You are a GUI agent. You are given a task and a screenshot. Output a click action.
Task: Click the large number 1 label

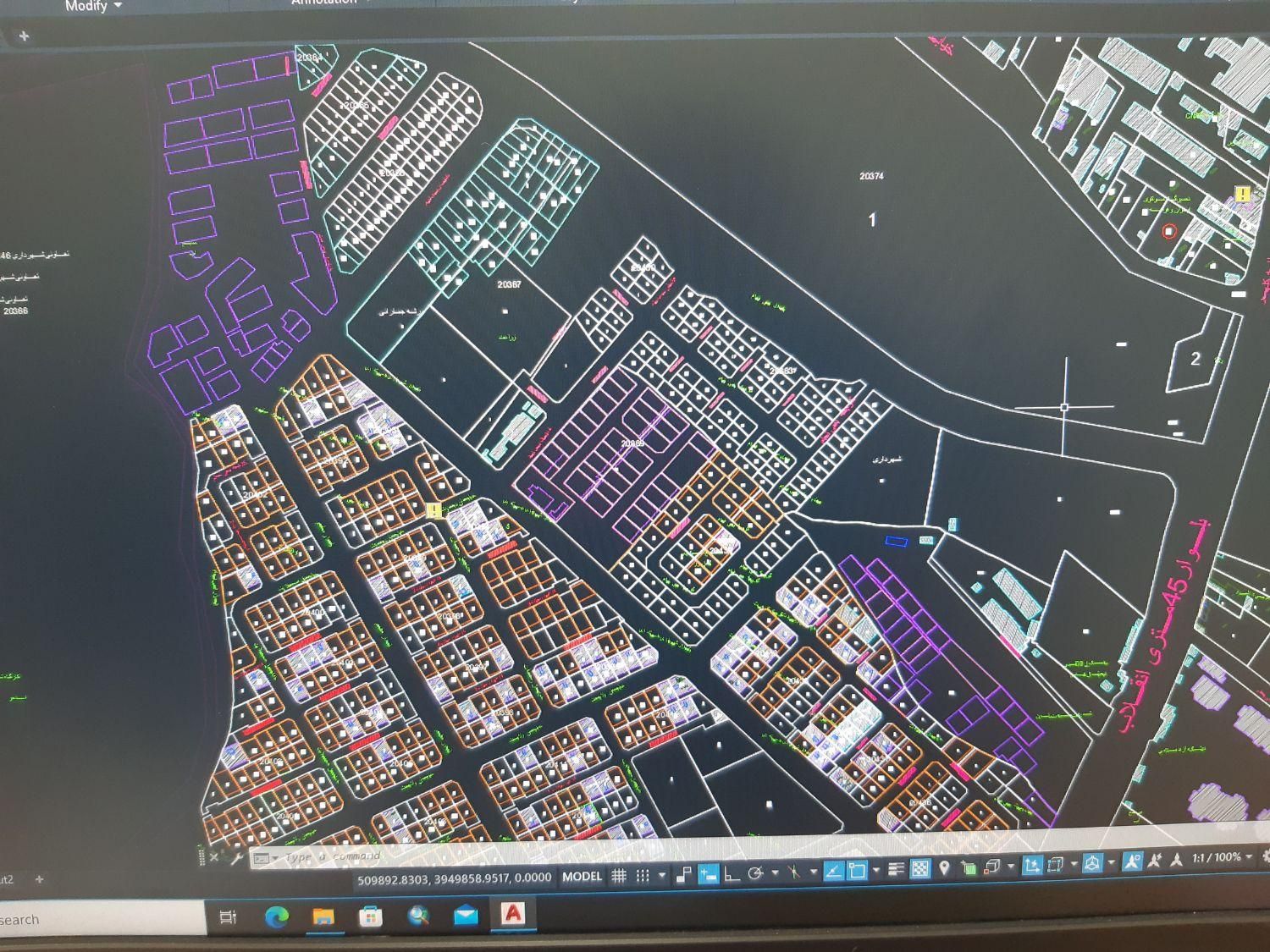(872, 220)
